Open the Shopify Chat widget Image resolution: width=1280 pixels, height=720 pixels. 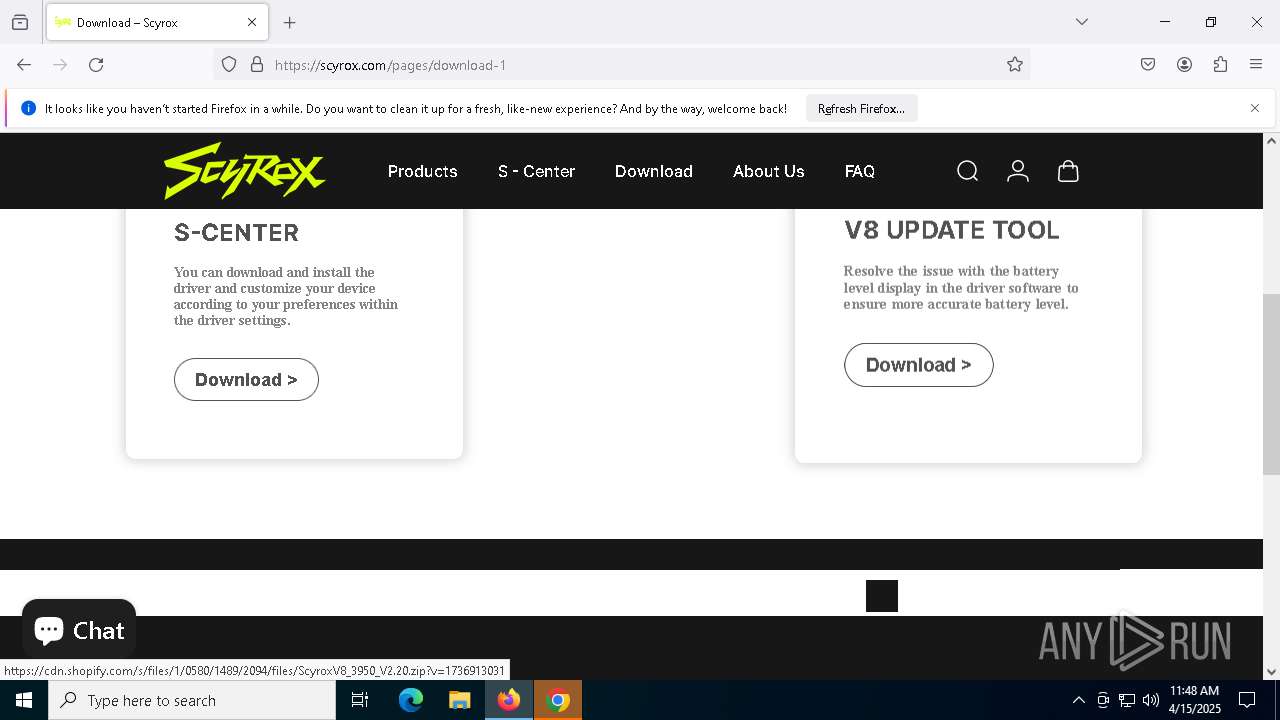pyautogui.click(x=79, y=630)
